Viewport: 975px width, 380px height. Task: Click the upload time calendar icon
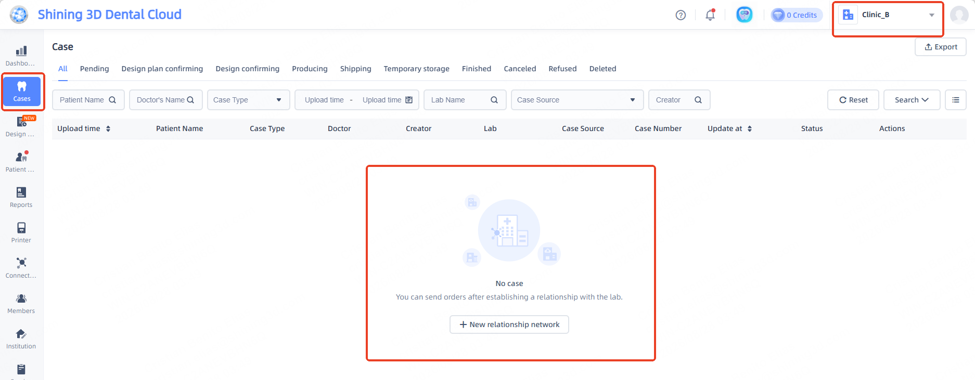tap(409, 100)
